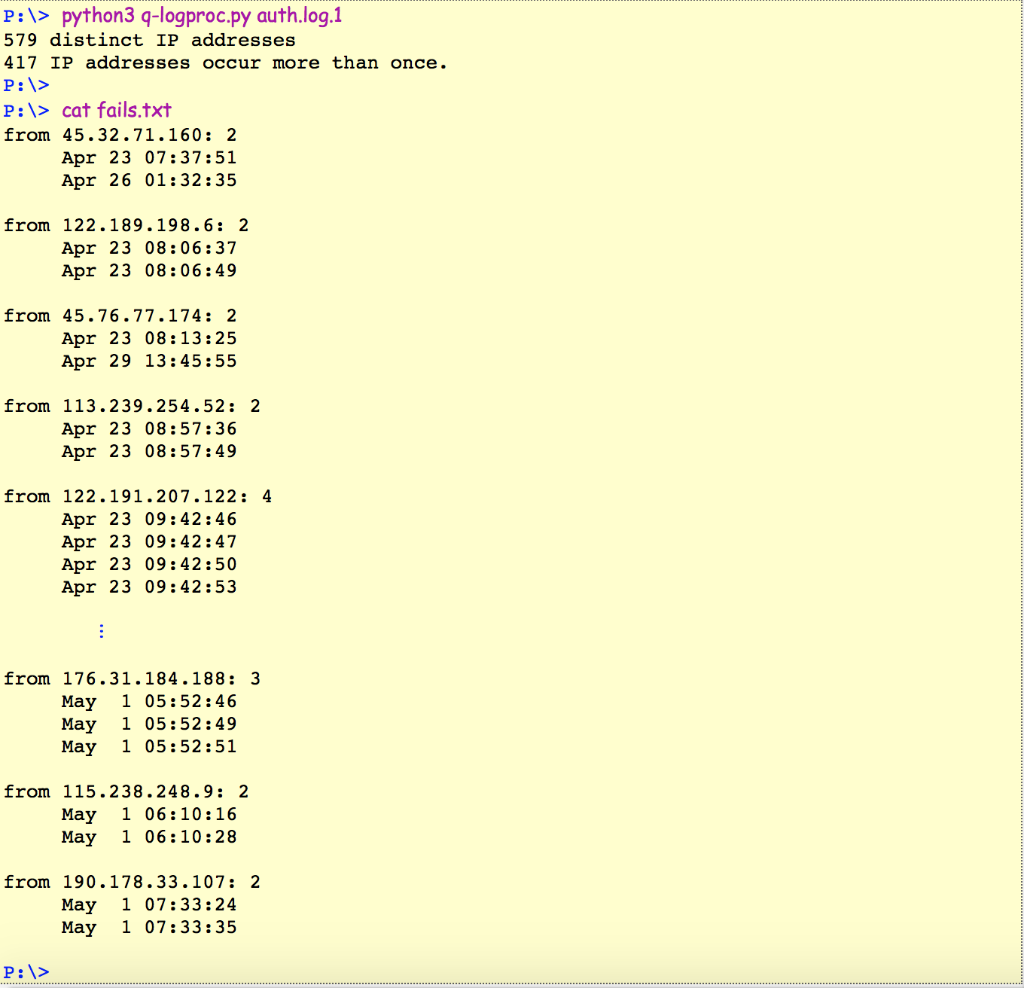This screenshot has height=988, width=1024.
Task: Select the timestamp 'May 1 05:52:46'
Action: (x=150, y=701)
